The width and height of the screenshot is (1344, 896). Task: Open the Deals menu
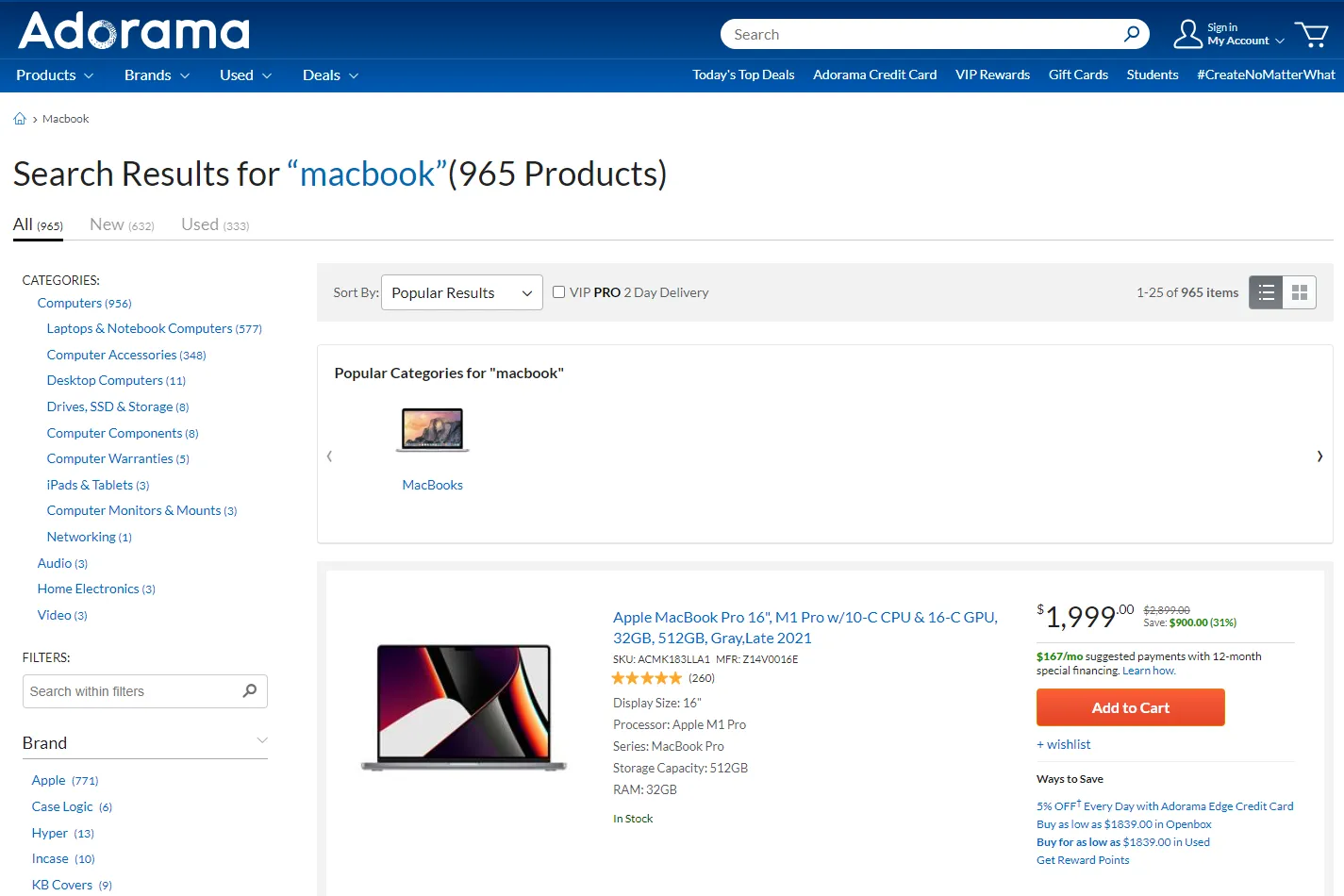click(x=330, y=75)
